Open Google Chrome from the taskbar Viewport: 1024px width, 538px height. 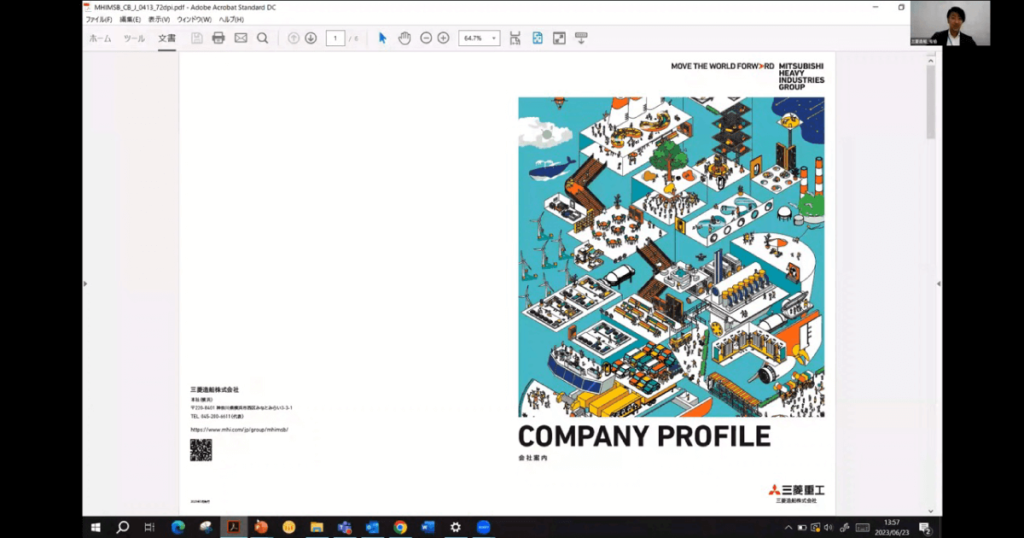pos(400,527)
